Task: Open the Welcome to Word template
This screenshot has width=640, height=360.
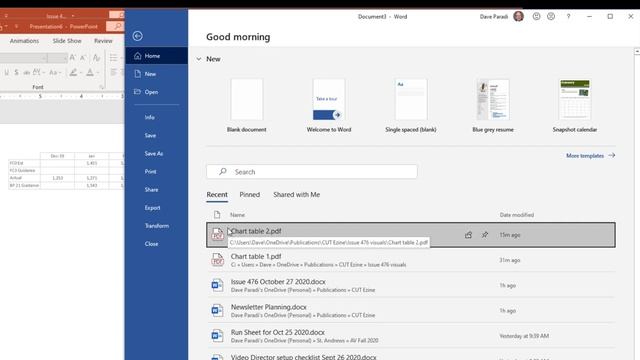Action: click(329, 106)
